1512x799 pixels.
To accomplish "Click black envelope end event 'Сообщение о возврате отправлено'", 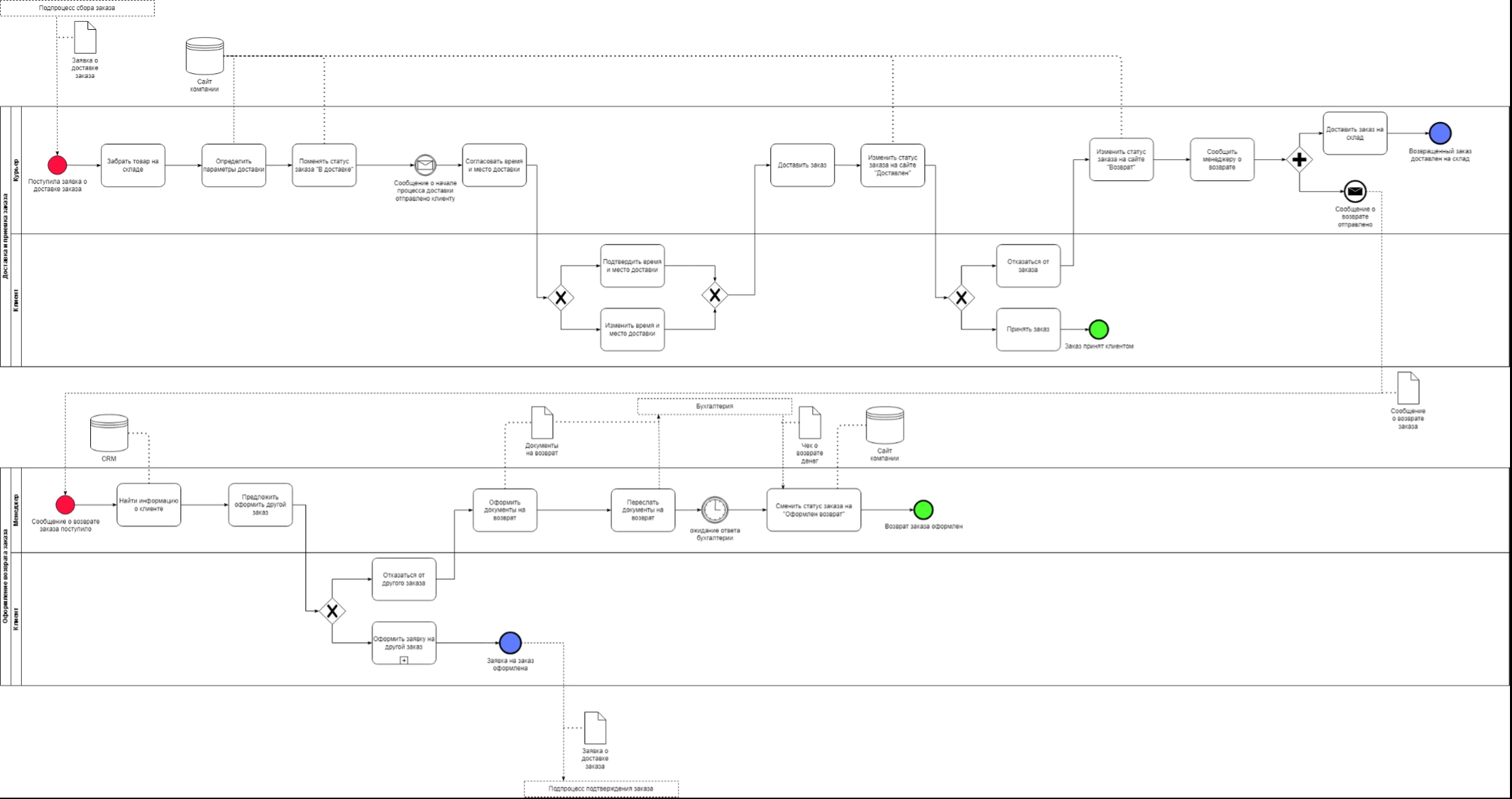I will pyautogui.click(x=1355, y=192).
